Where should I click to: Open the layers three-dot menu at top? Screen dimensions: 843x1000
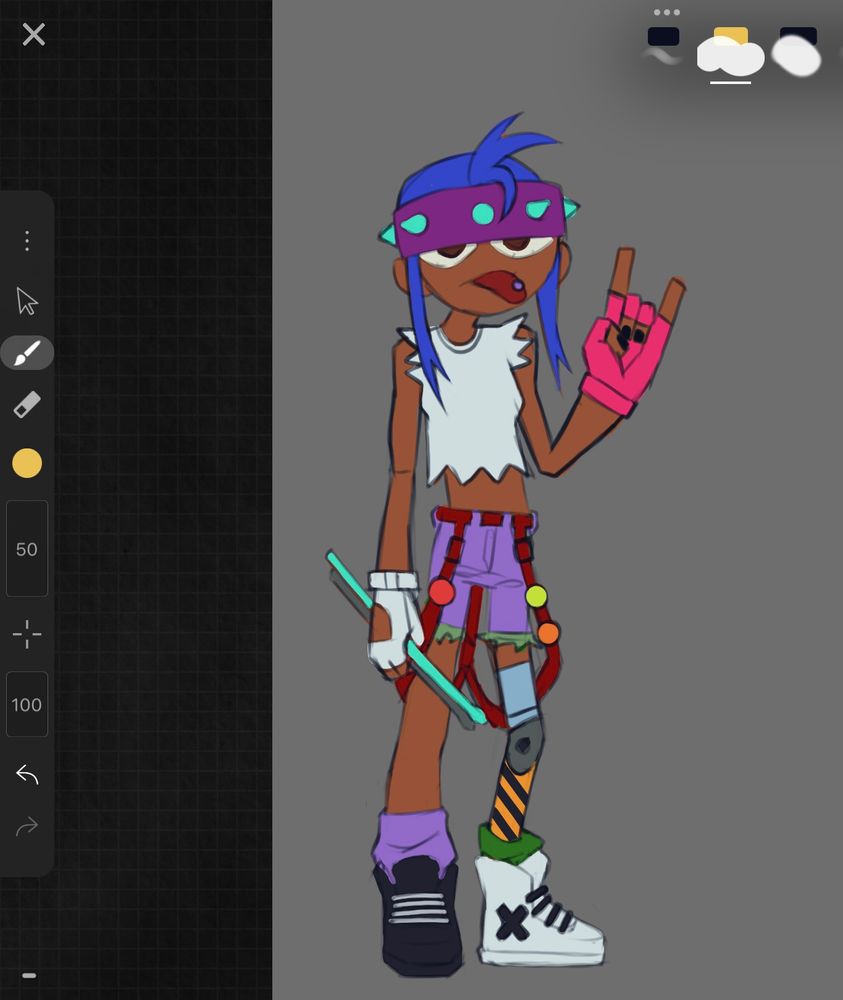(666, 12)
